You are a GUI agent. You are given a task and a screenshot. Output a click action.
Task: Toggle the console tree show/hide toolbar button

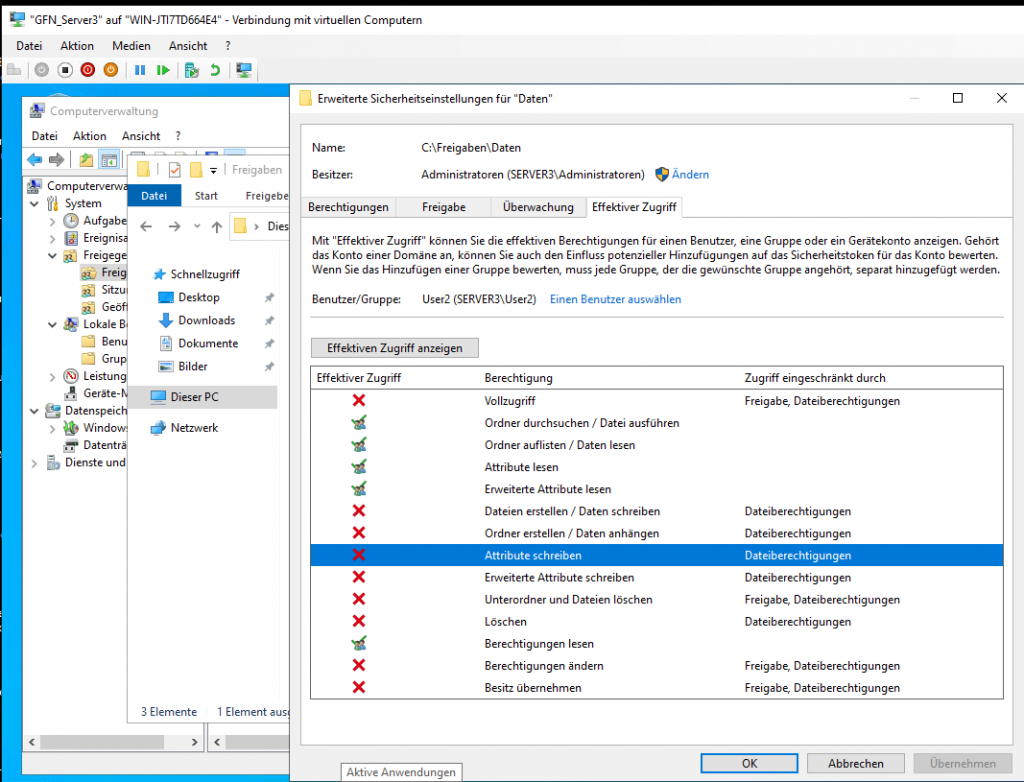[x=108, y=160]
